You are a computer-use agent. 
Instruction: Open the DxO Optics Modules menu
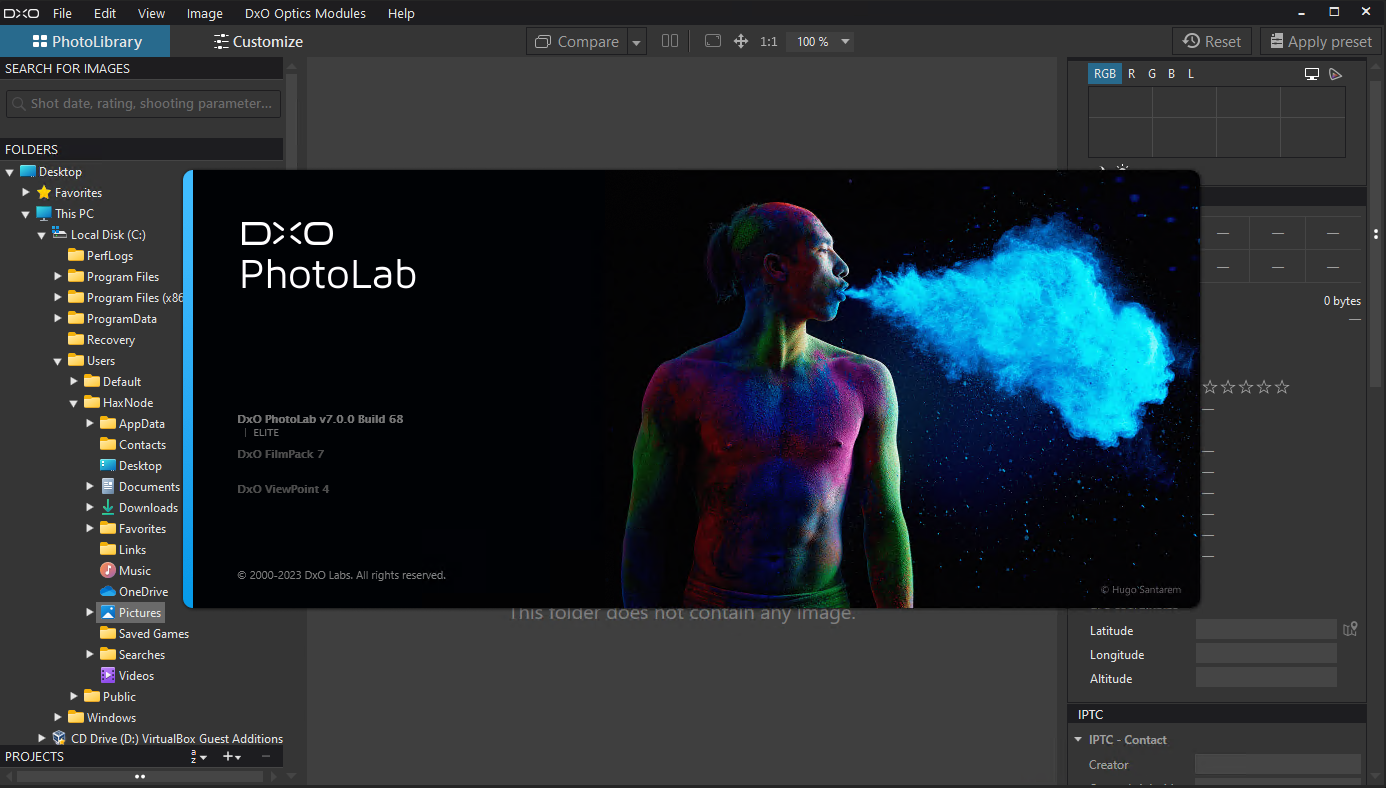pyautogui.click(x=305, y=13)
